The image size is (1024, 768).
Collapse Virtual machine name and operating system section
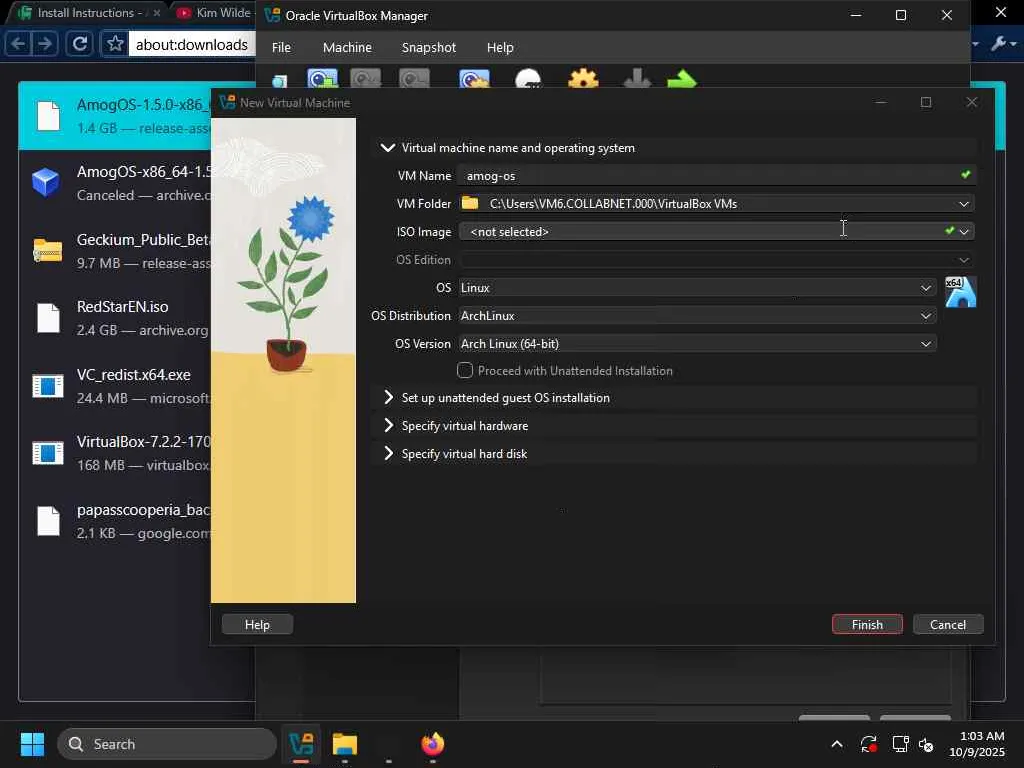tap(387, 148)
